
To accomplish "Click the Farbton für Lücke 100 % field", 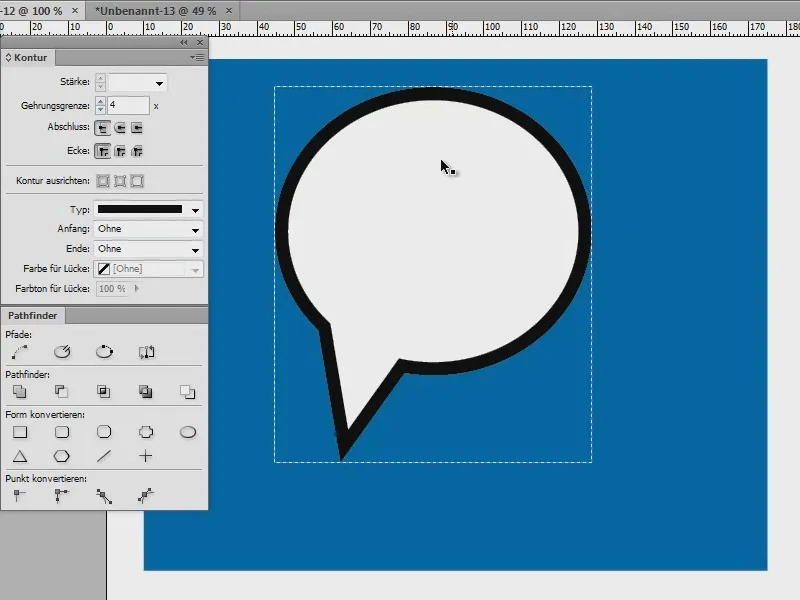I will [x=112, y=289].
